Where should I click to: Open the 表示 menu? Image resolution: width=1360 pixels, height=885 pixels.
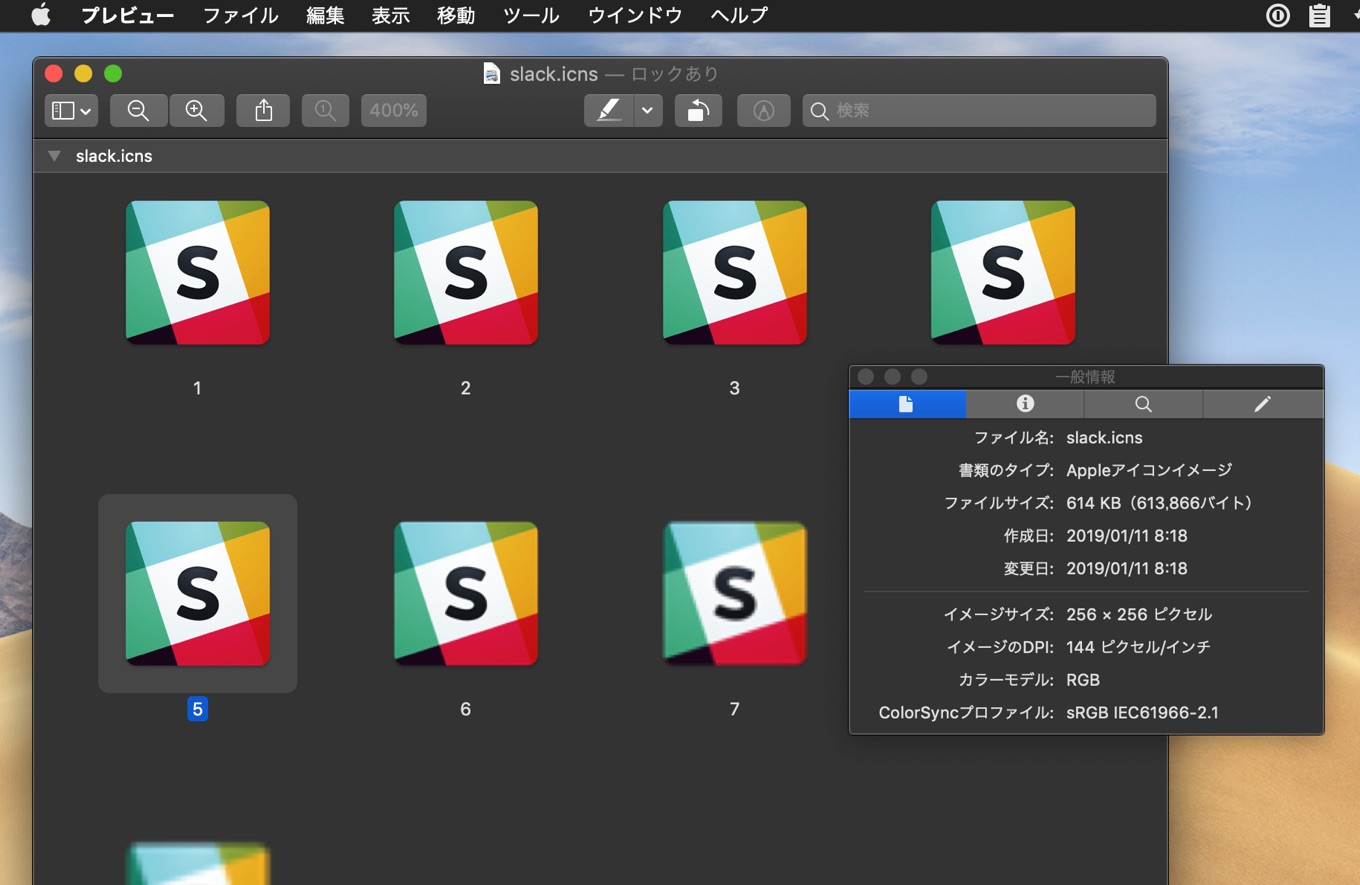tap(391, 15)
